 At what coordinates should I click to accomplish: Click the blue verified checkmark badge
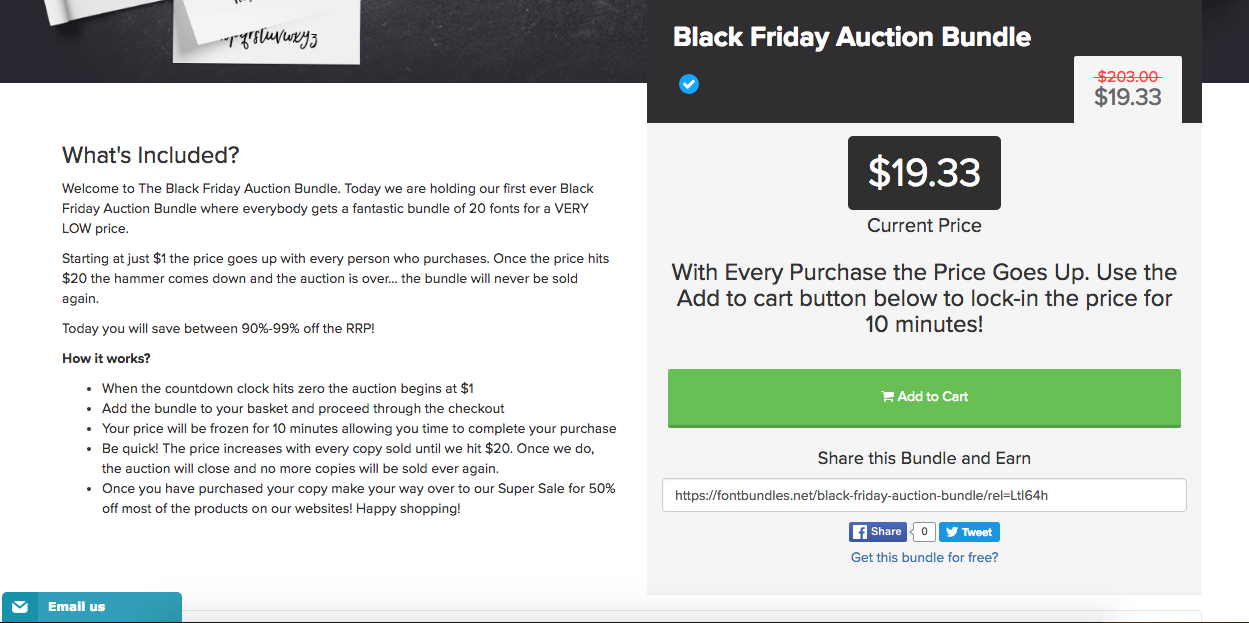(x=689, y=84)
